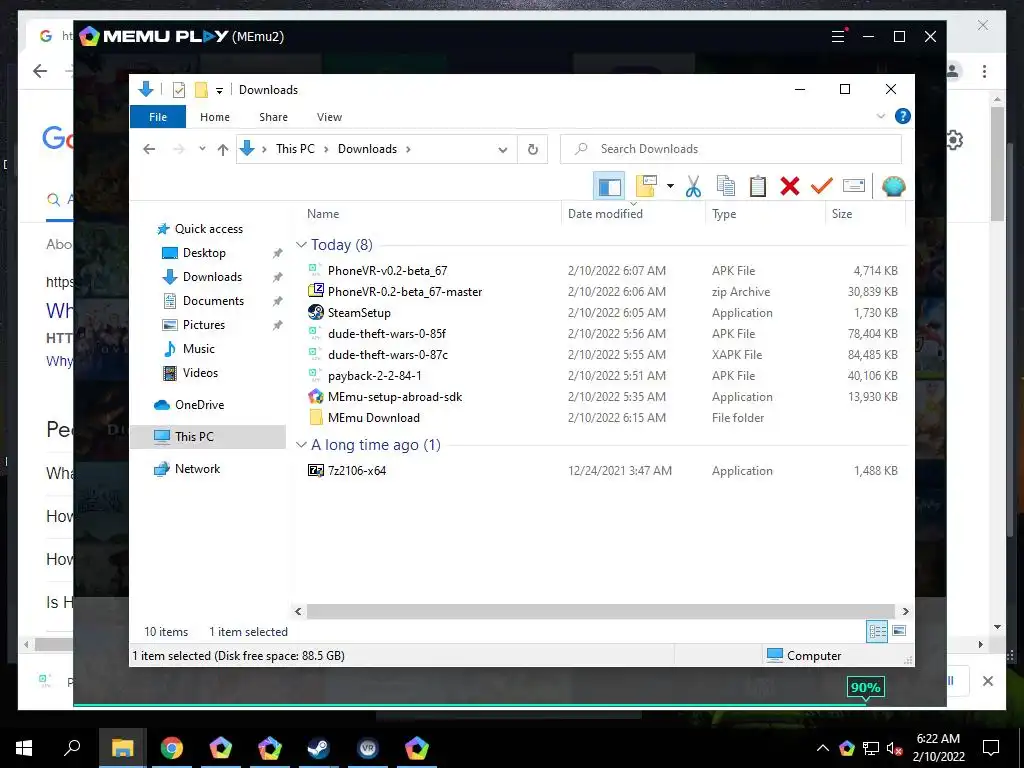
Task: Open the address bar history dropdown
Action: click(503, 150)
